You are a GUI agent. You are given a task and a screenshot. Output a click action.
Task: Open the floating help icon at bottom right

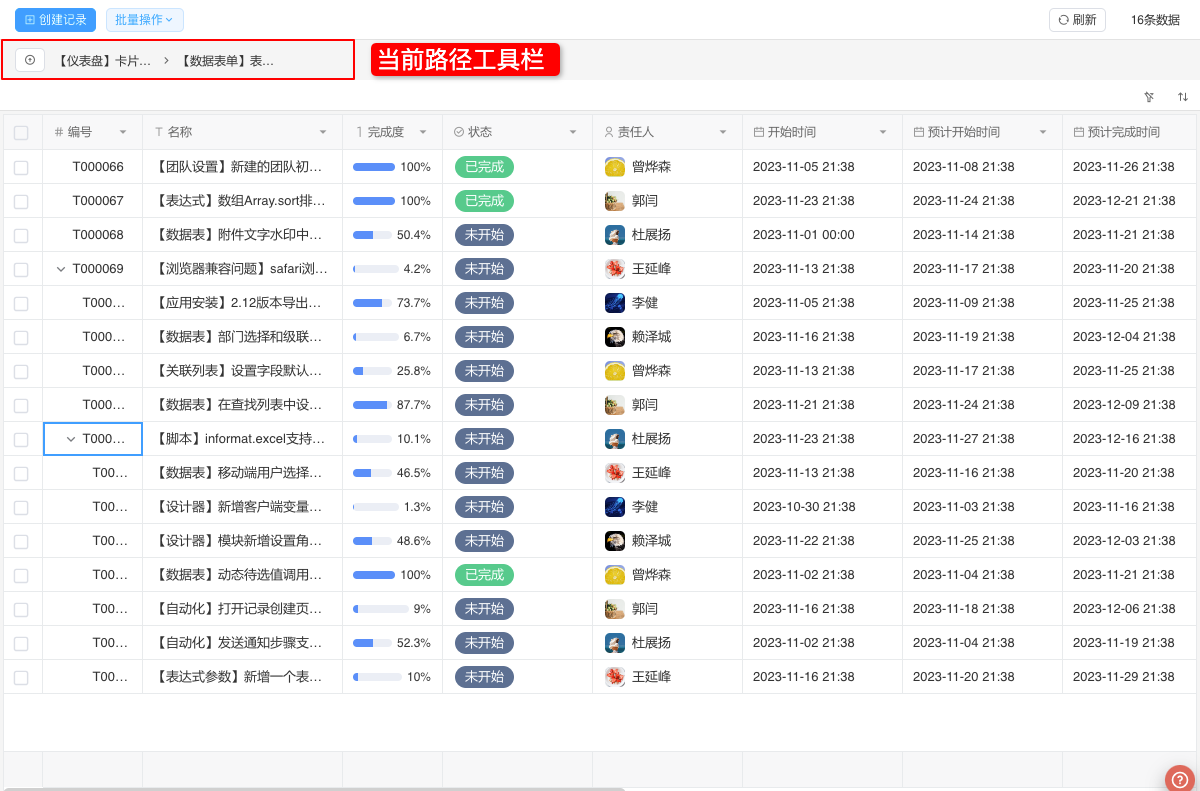(x=1178, y=778)
